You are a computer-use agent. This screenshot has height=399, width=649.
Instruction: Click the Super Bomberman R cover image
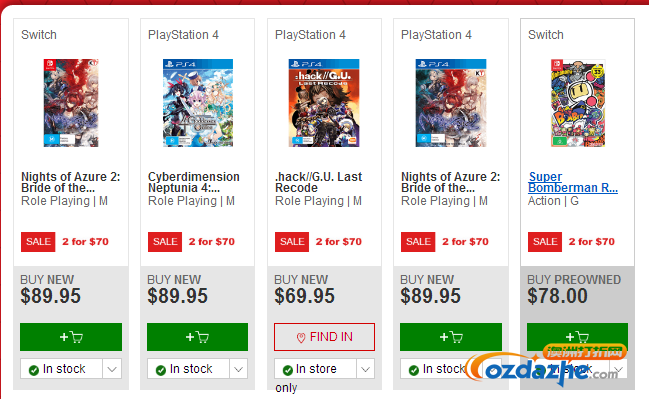[578, 103]
